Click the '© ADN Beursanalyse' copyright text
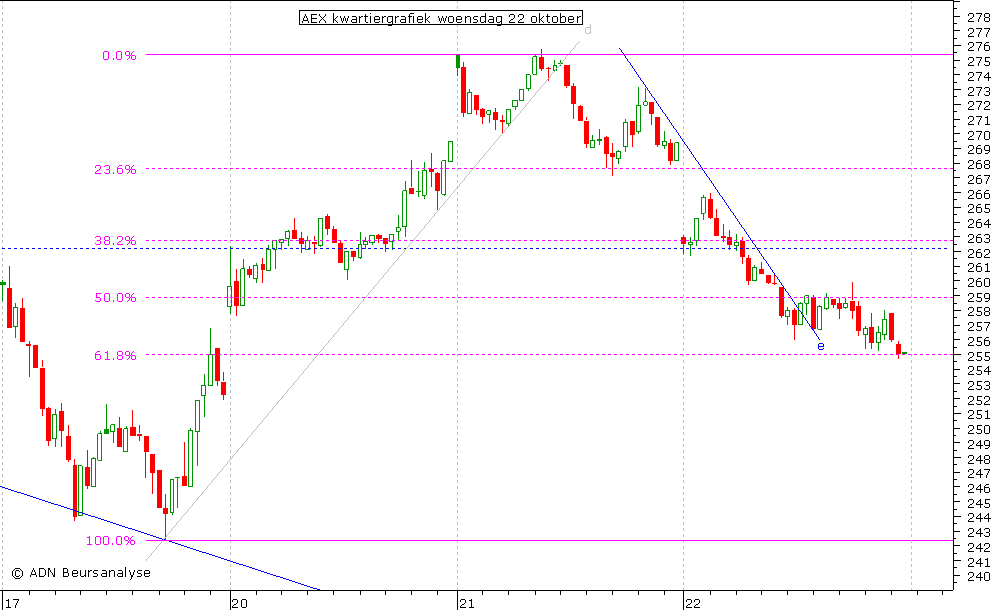The width and height of the screenshot is (994, 610). pos(81,573)
